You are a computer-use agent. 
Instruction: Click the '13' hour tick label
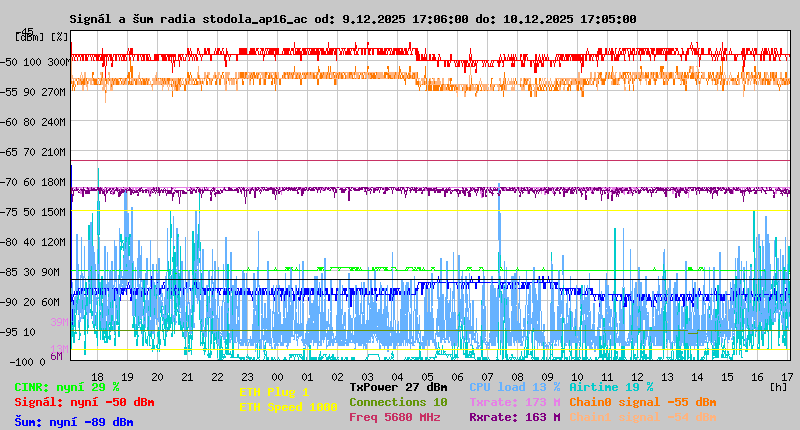click(667, 377)
